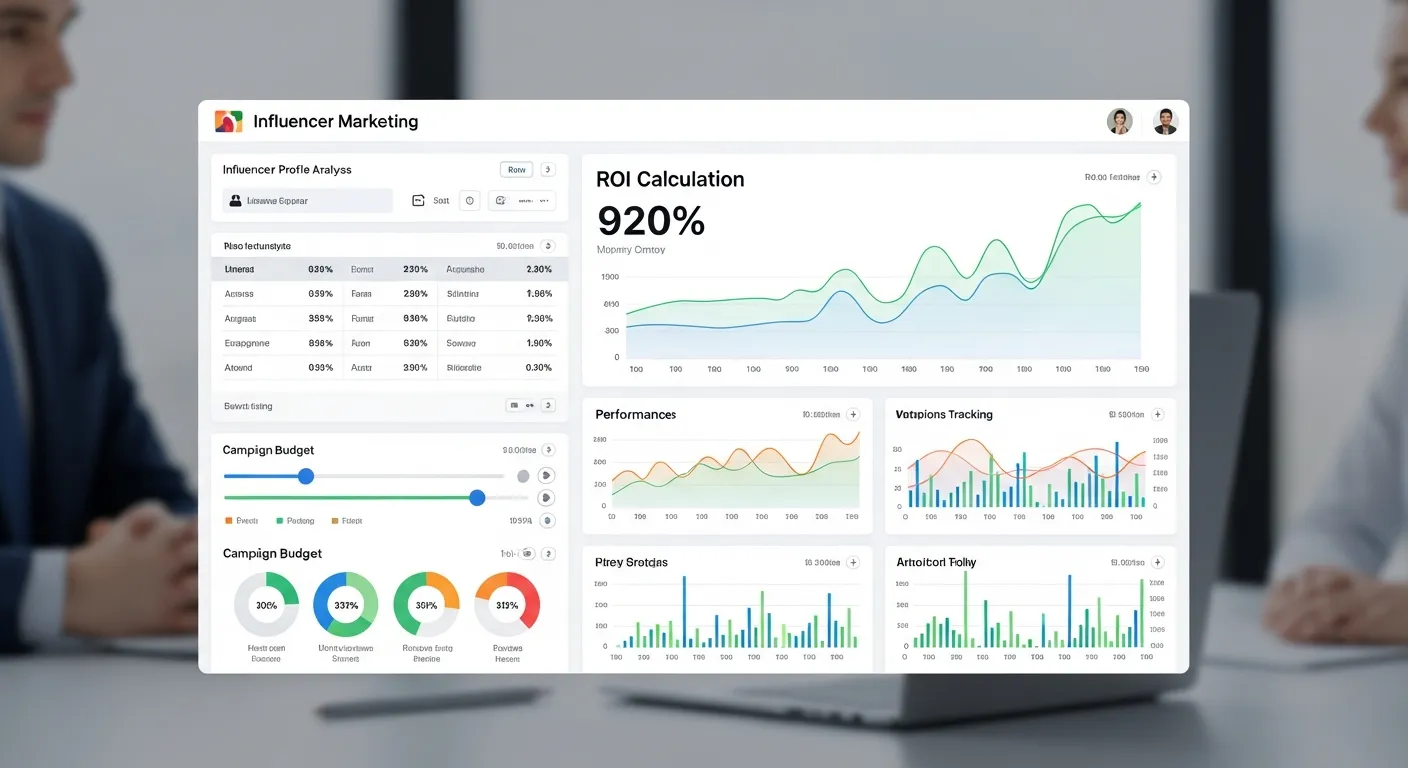Expand the Performances panel with the plus control
The image size is (1408, 768).
click(852, 413)
